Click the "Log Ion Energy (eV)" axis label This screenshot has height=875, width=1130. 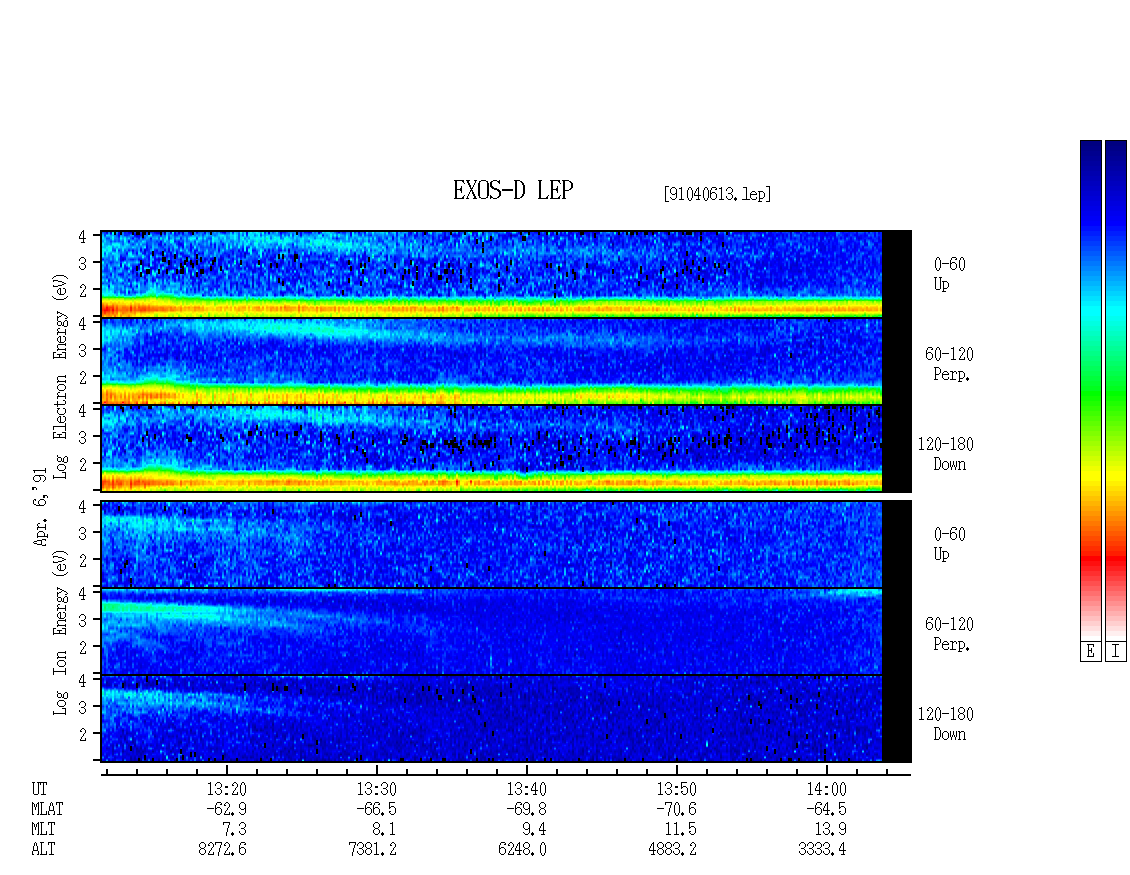tap(60, 632)
